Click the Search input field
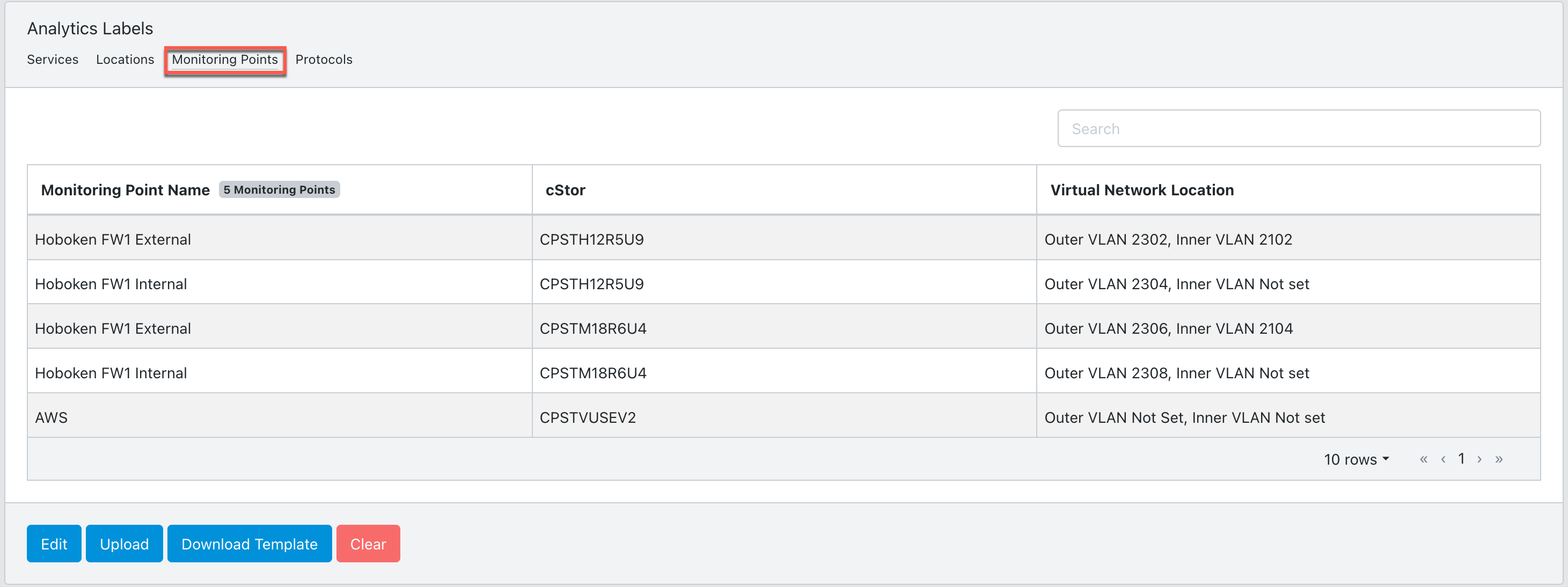Screen dimensions: 1568x587 point(1299,128)
